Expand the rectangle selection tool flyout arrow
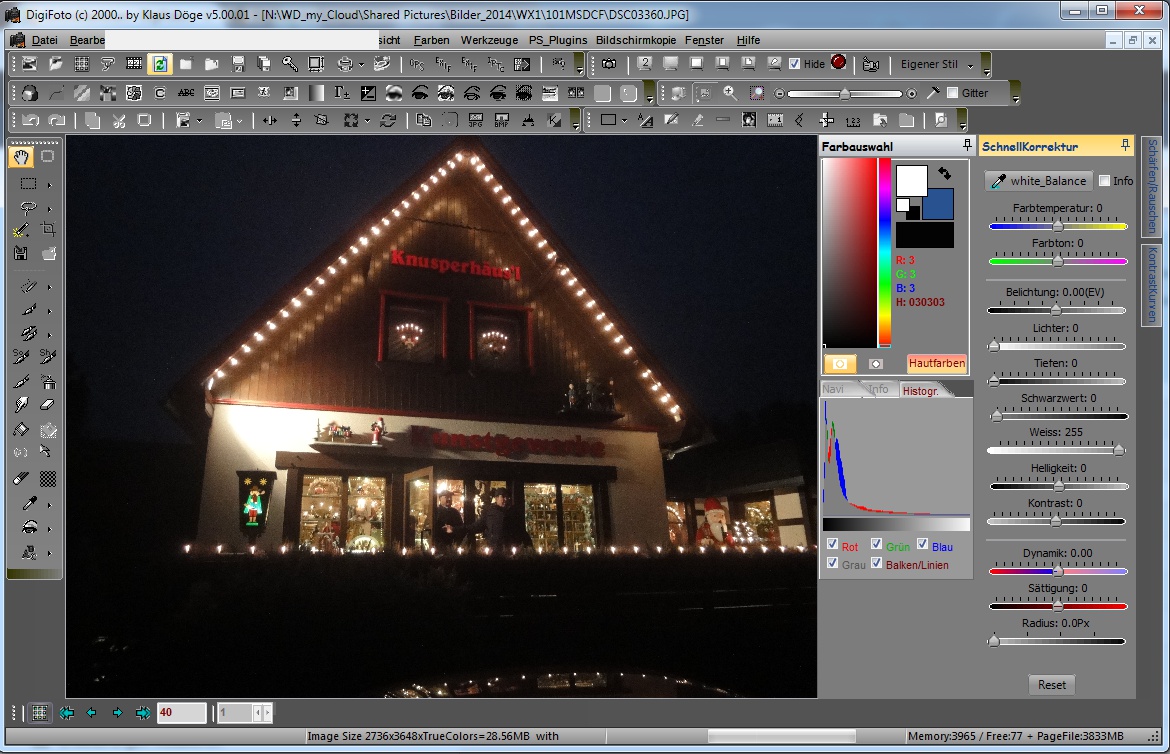The height and width of the screenshot is (754, 1170). tap(49, 185)
